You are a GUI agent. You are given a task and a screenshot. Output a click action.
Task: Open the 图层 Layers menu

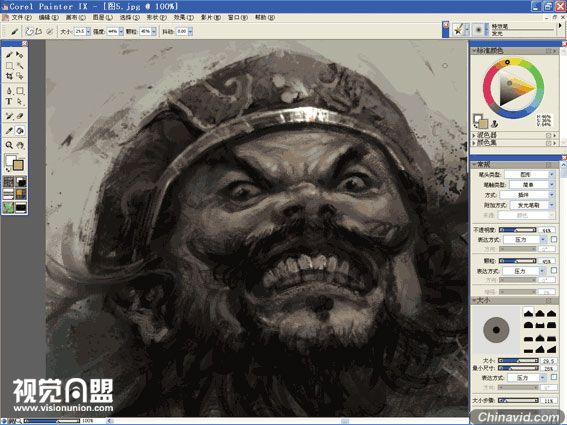[103, 17]
